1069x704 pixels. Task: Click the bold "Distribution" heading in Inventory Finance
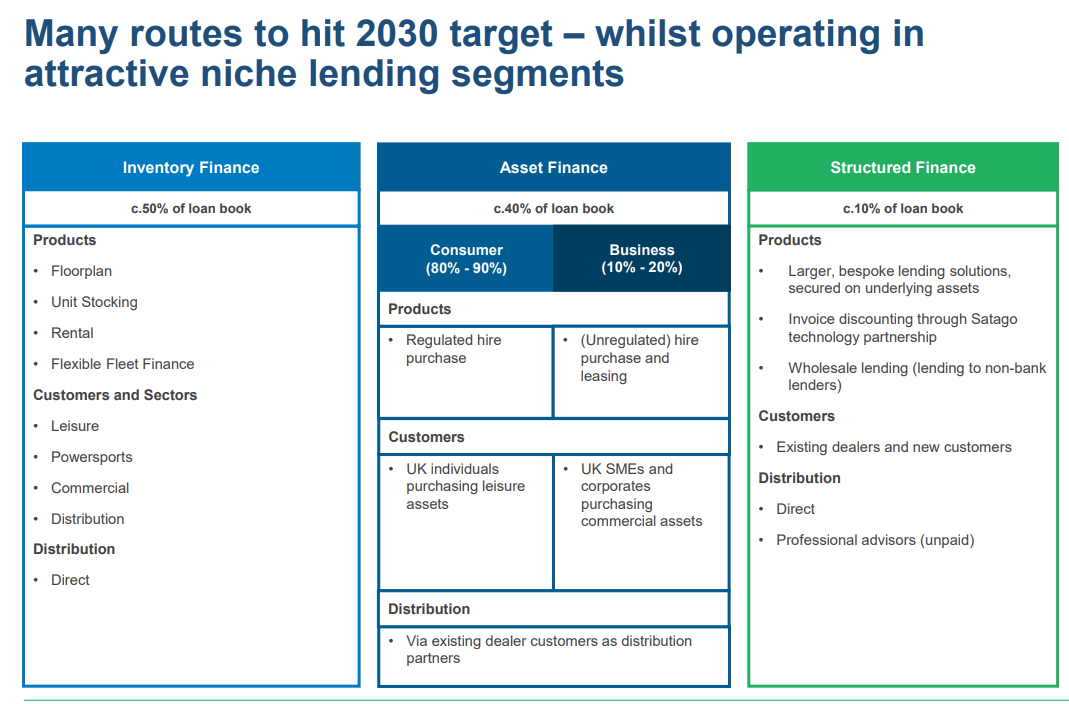click(x=74, y=549)
